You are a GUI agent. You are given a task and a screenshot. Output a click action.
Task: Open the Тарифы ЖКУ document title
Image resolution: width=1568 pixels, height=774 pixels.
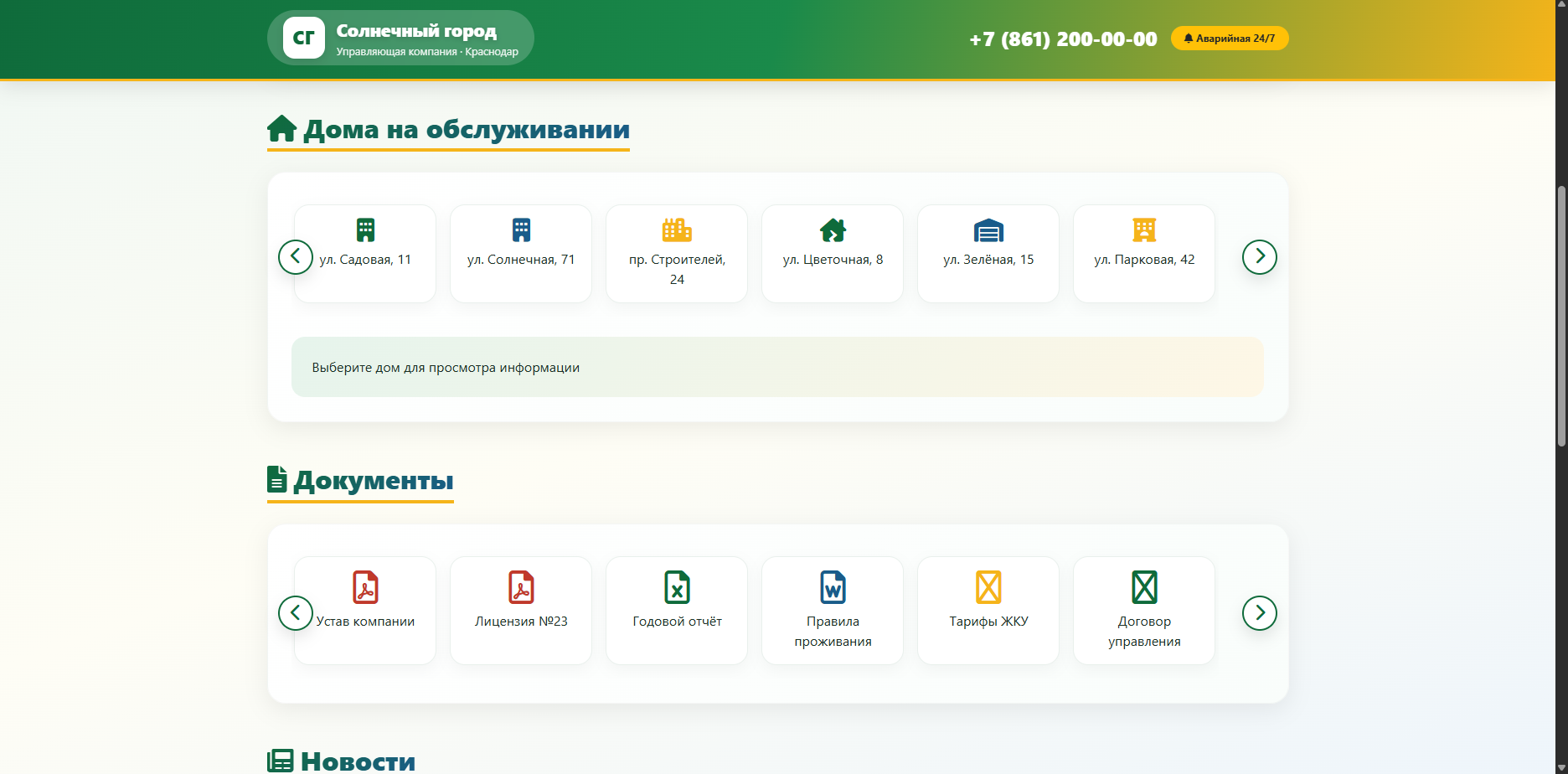(x=988, y=622)
